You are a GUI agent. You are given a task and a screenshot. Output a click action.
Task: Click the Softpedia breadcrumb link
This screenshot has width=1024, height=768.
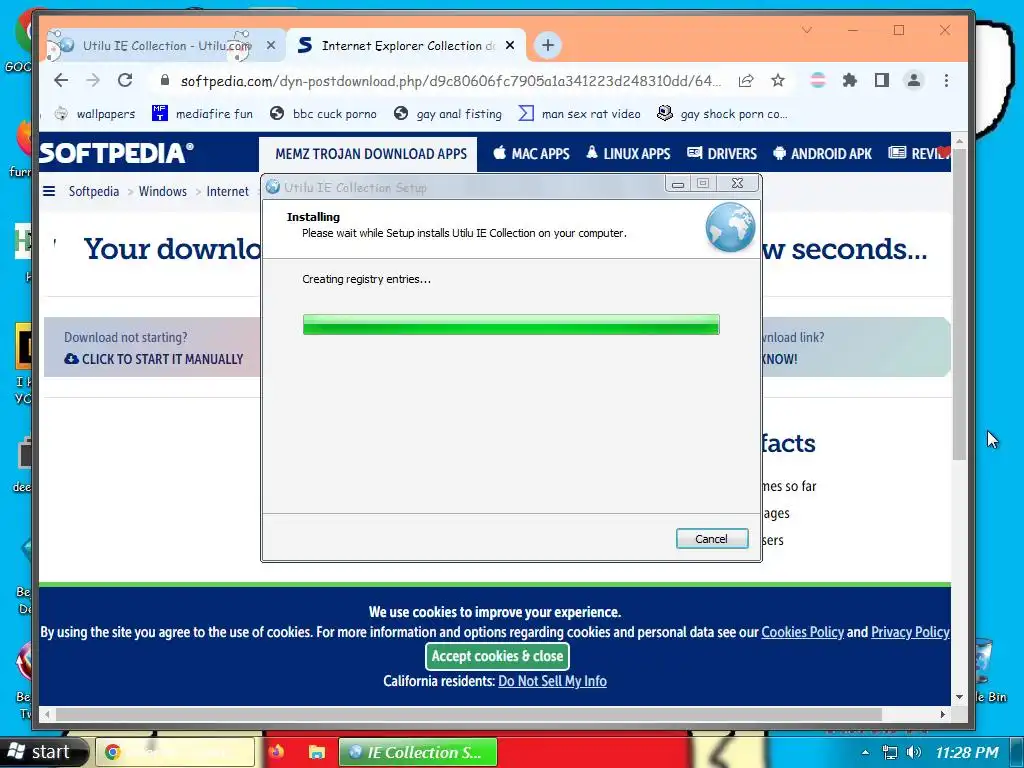pos(93,191)
